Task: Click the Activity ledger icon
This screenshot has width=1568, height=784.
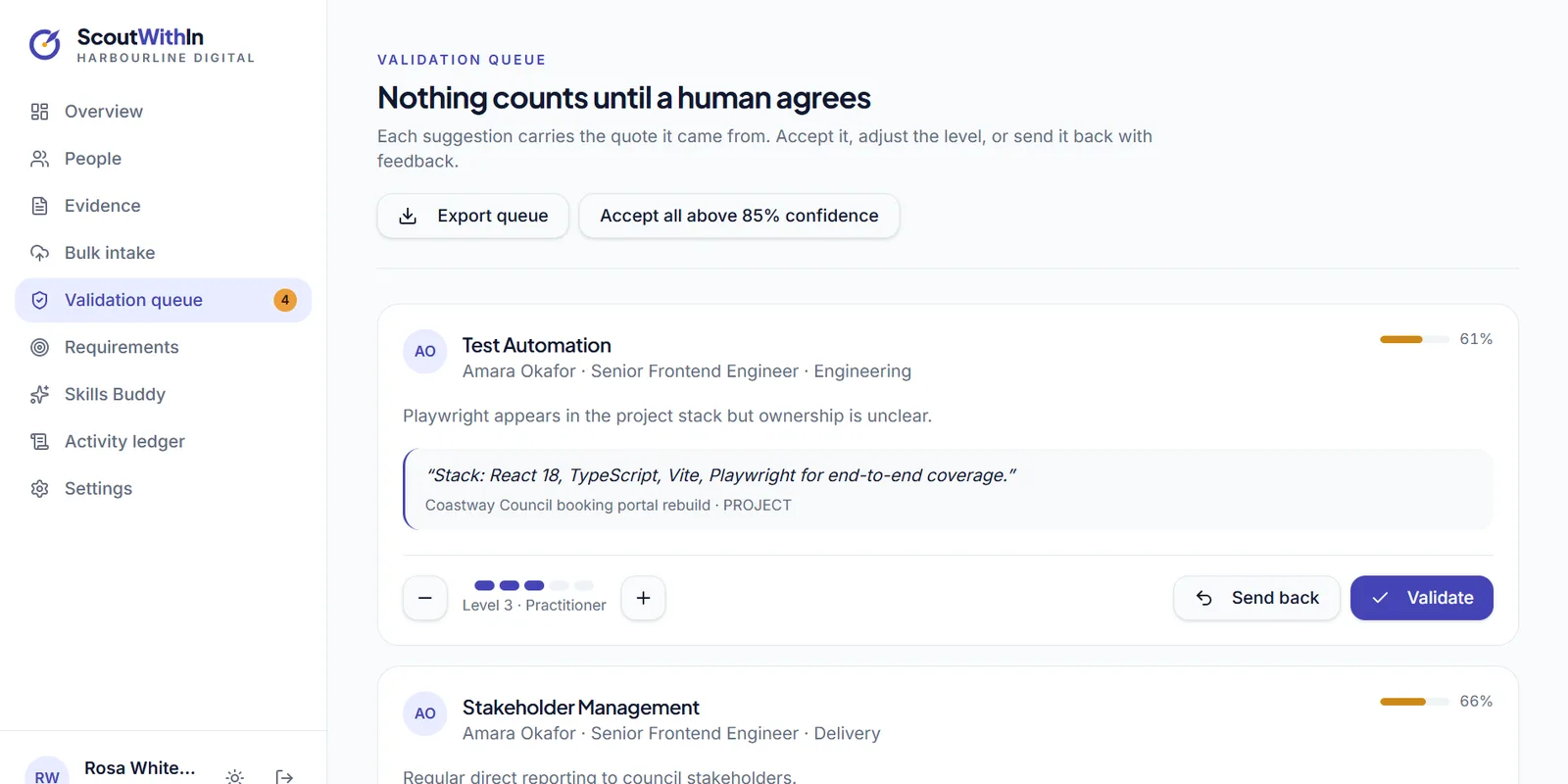Action: [39, 441]
